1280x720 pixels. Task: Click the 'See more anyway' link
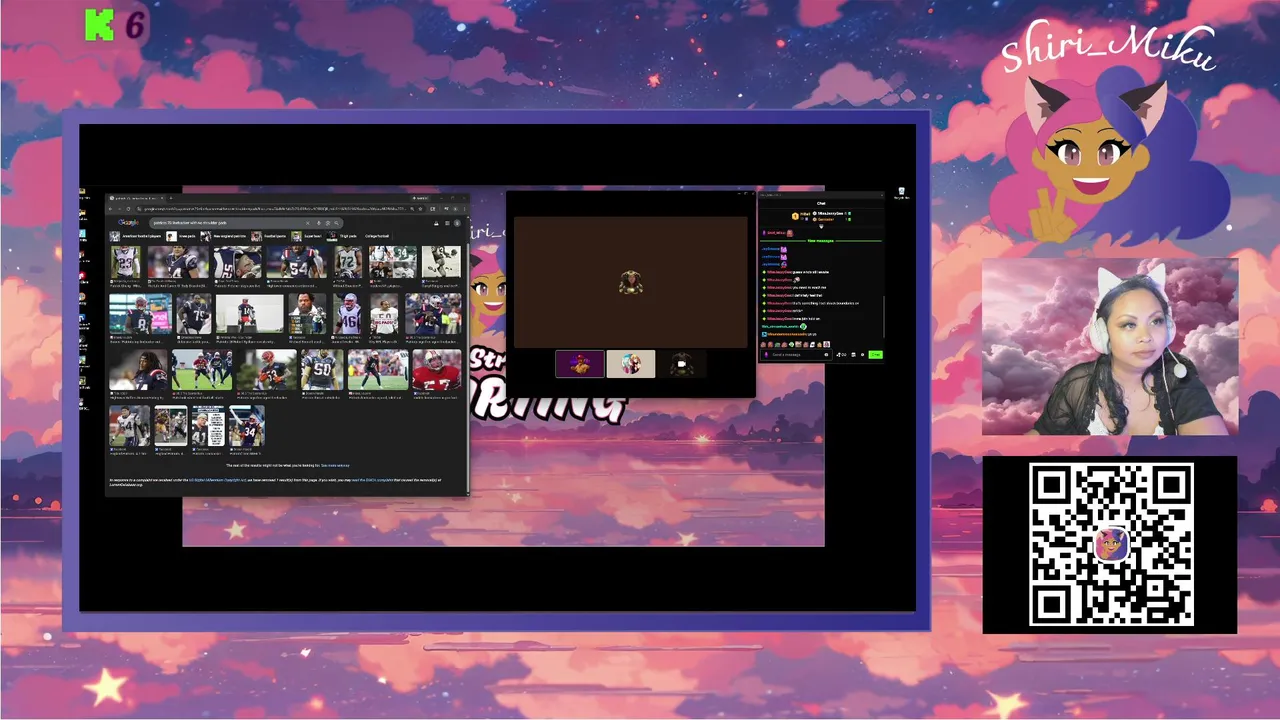(x=335, y=466)
